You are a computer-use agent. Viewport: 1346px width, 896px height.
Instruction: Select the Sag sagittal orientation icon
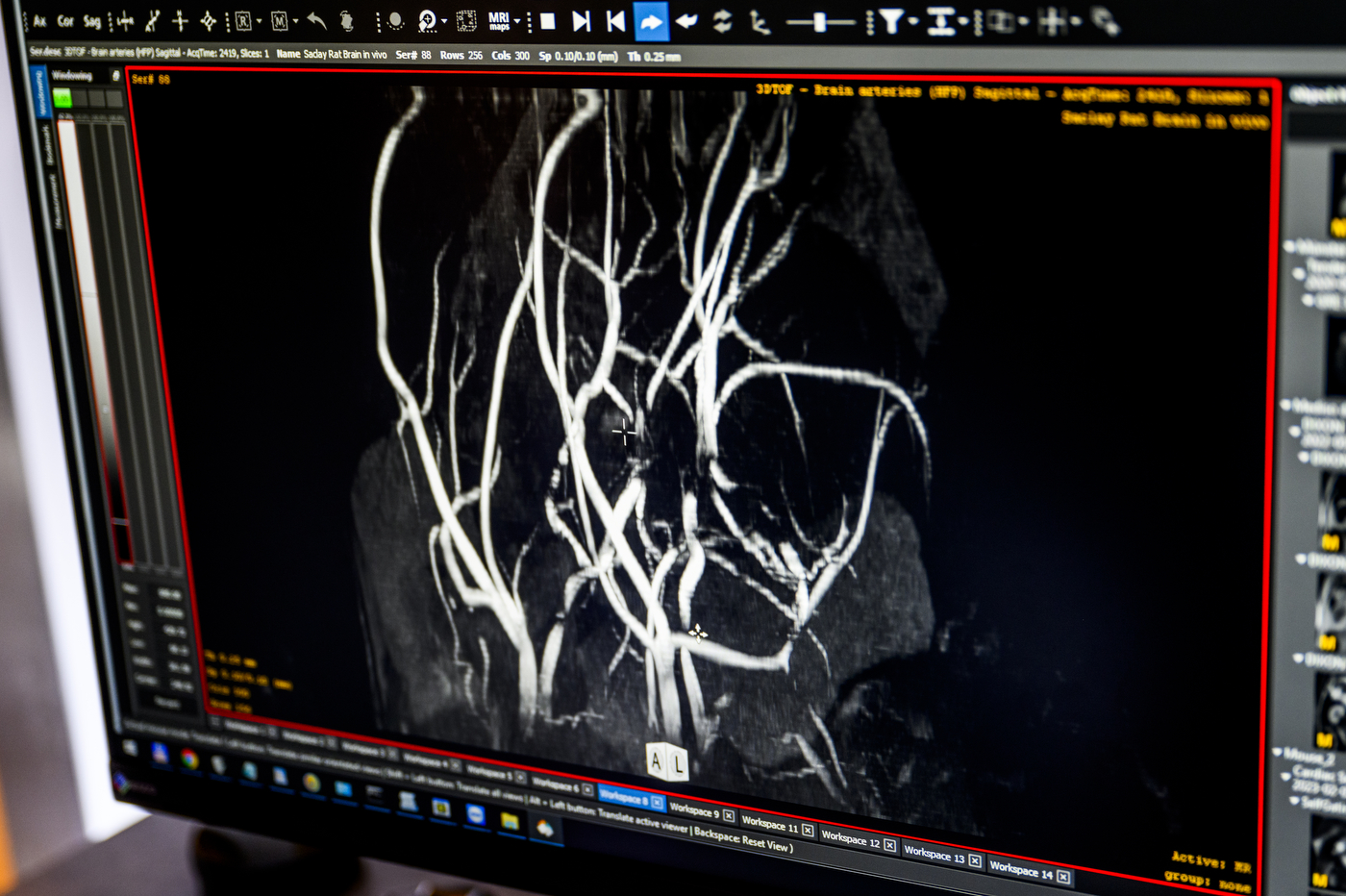tap(91, 19)
